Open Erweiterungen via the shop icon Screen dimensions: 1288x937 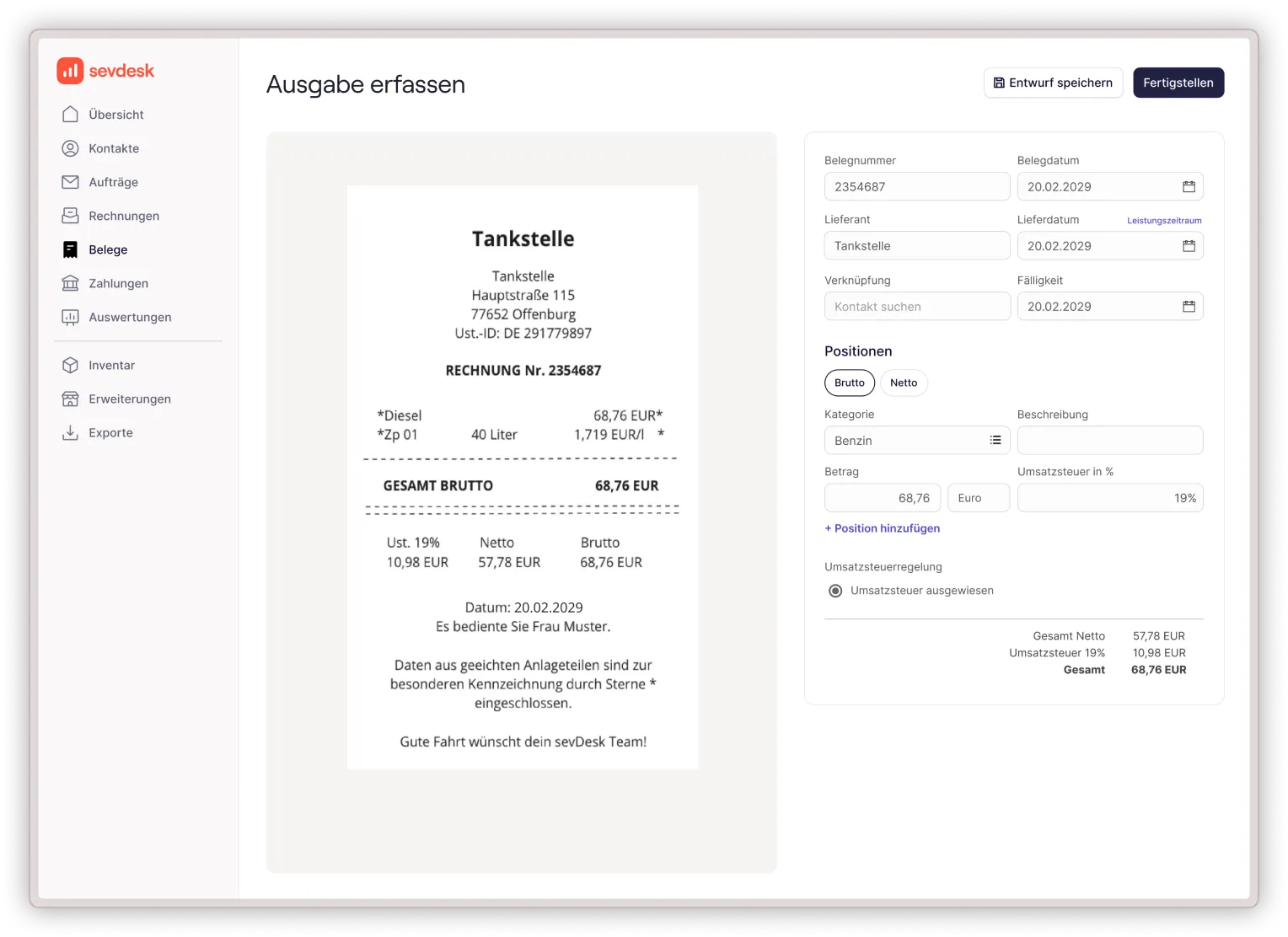tap(71, 399)
